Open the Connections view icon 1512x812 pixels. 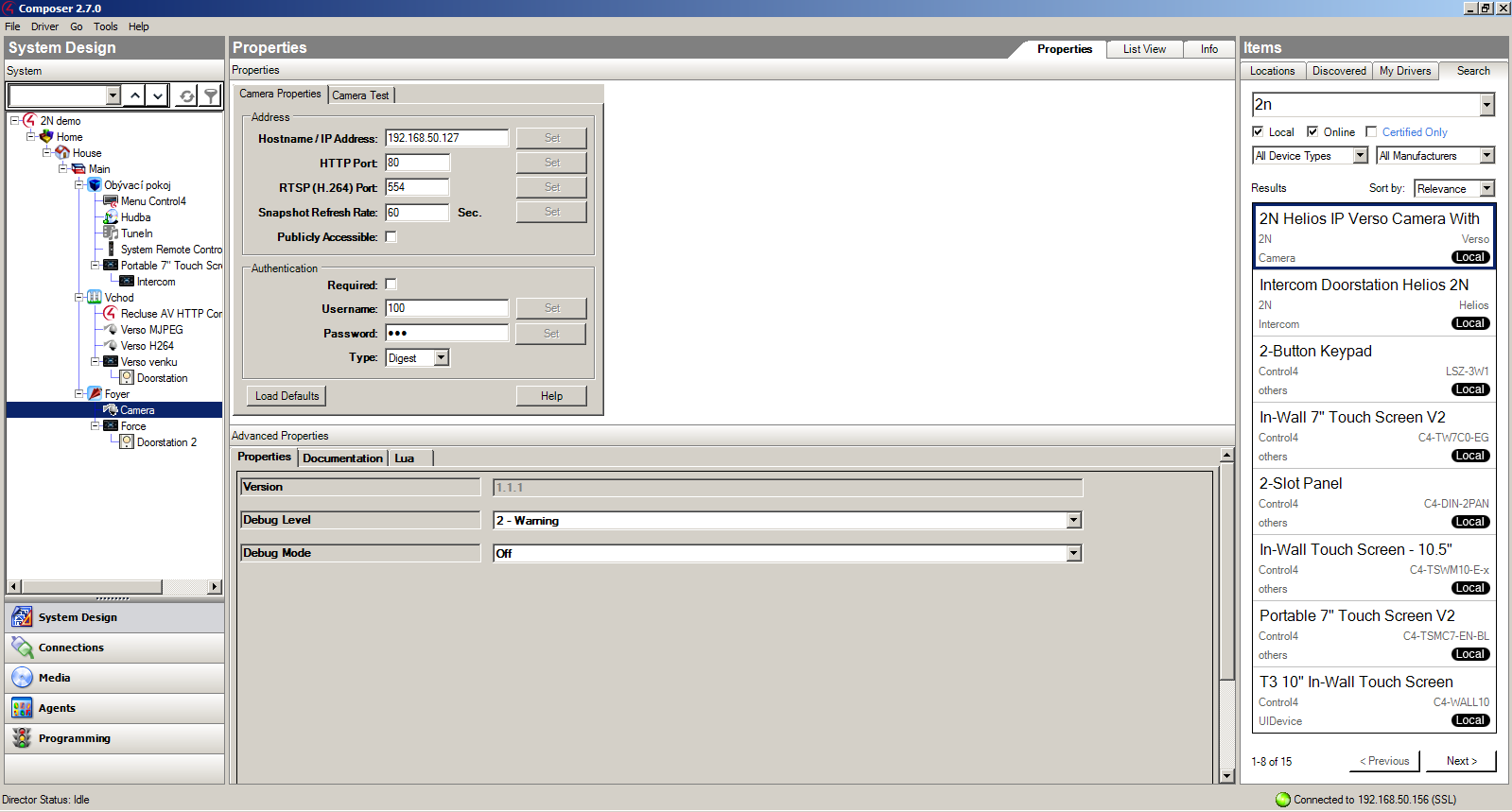click(22, 648)
